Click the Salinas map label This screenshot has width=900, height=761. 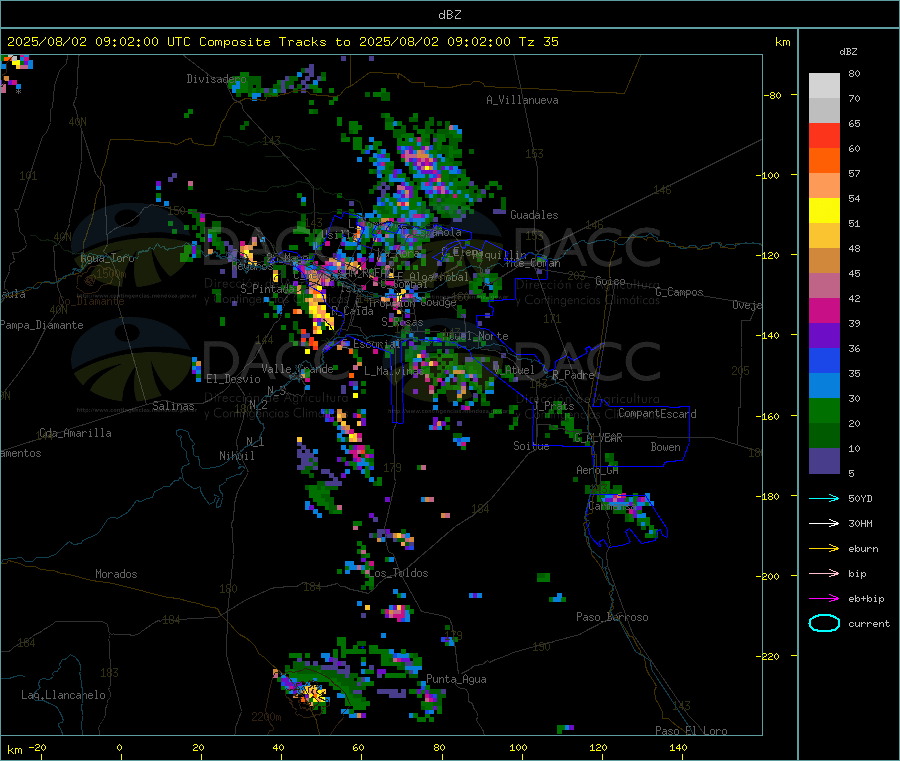point(173,406)
